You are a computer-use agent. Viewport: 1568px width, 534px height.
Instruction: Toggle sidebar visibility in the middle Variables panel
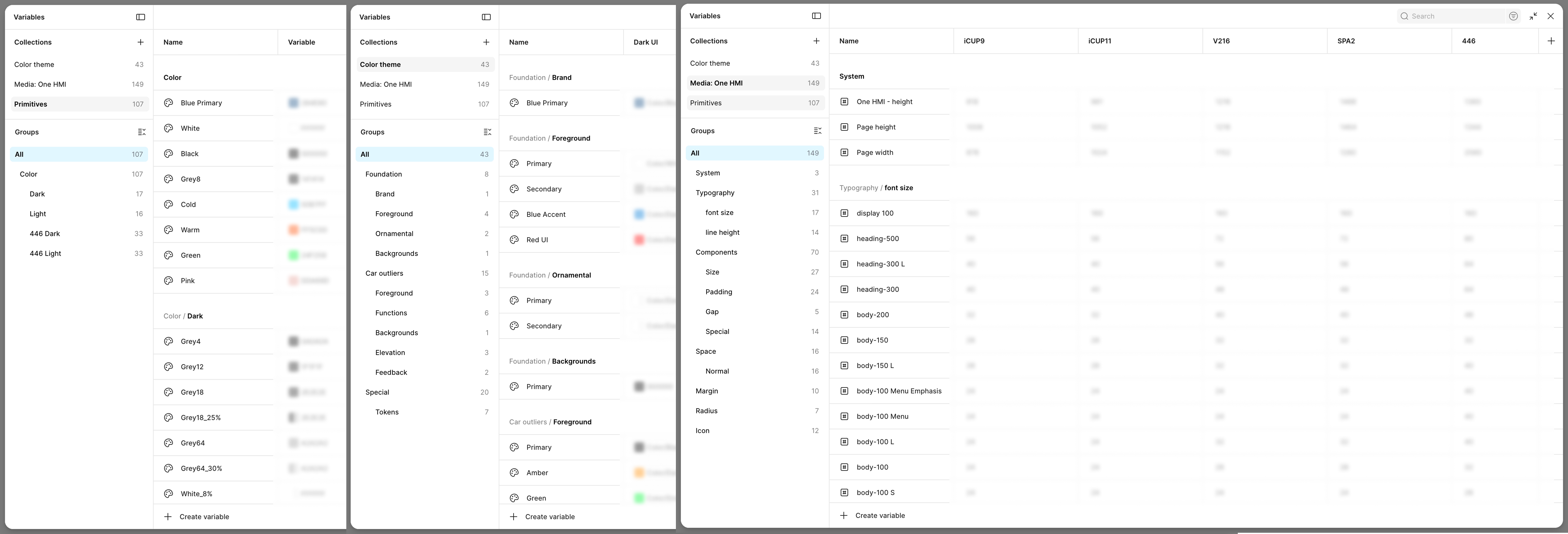pos(486,17)
